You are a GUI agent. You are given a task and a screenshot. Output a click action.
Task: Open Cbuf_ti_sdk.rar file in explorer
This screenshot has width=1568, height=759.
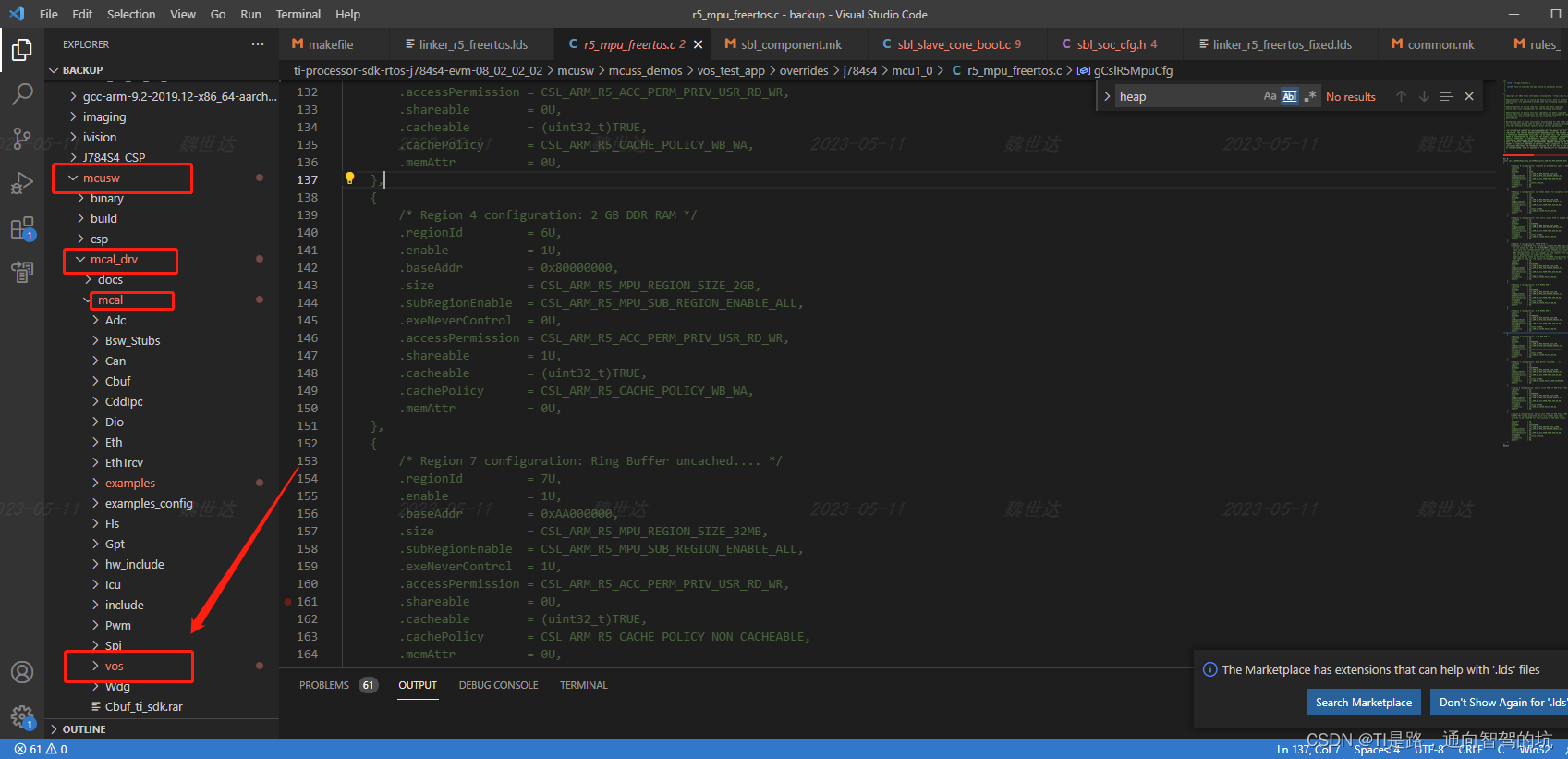click(143, 706)
